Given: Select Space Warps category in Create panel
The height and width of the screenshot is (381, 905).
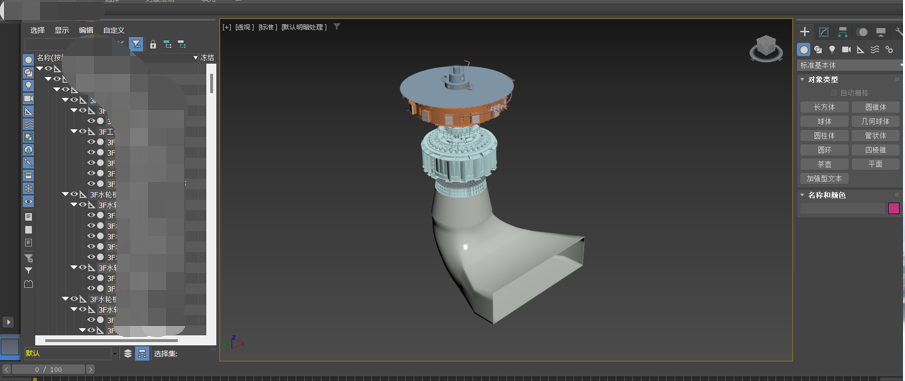Looking at the screenshot, I should (875, 50).
